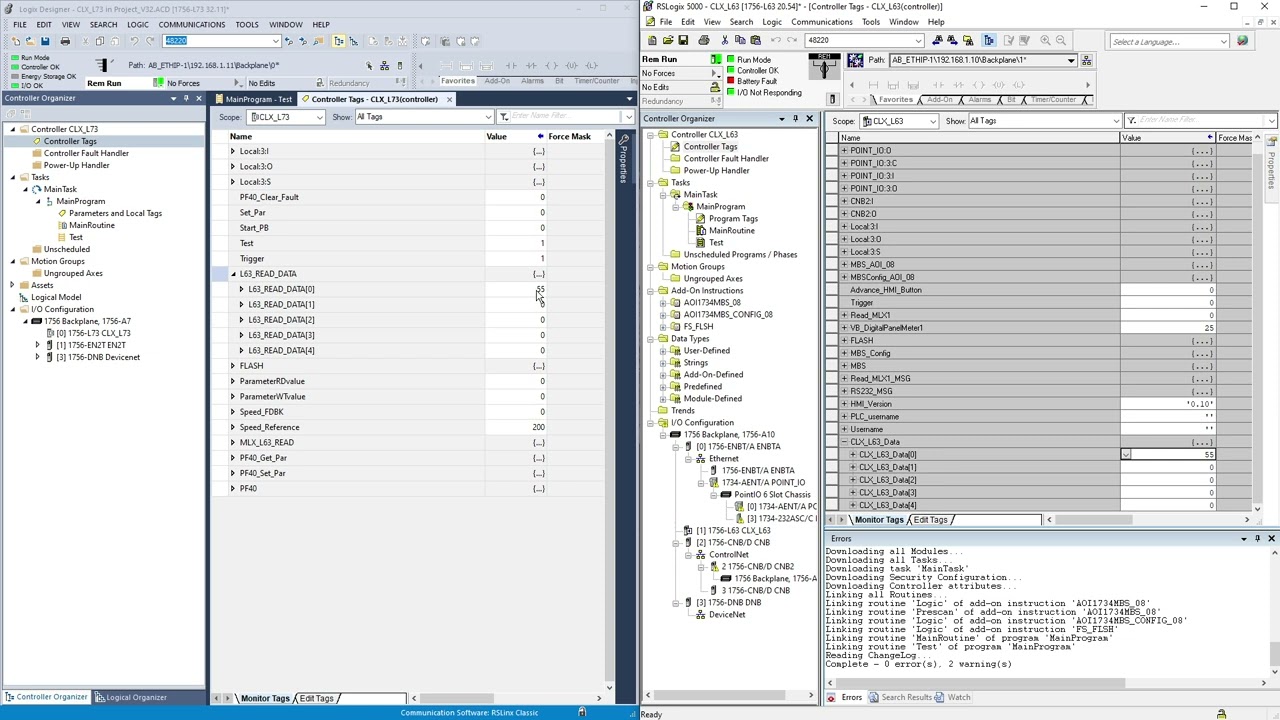
Task: Print from Logix Designer toolbar
Action: [x=65, y=41]
